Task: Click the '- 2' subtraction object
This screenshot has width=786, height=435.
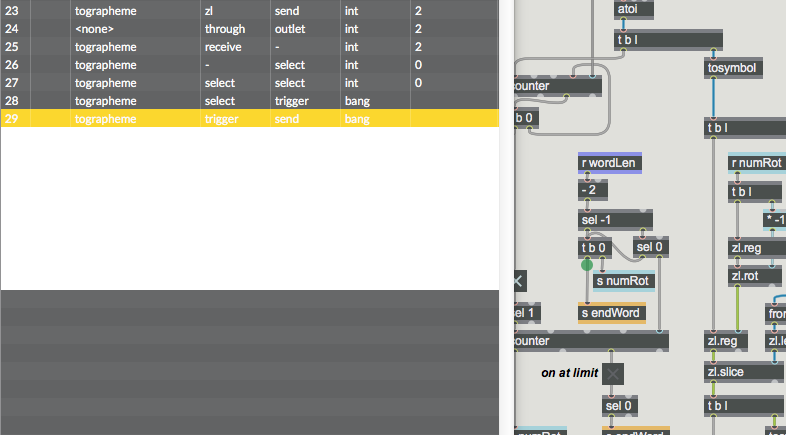Action: coord(594,189)
